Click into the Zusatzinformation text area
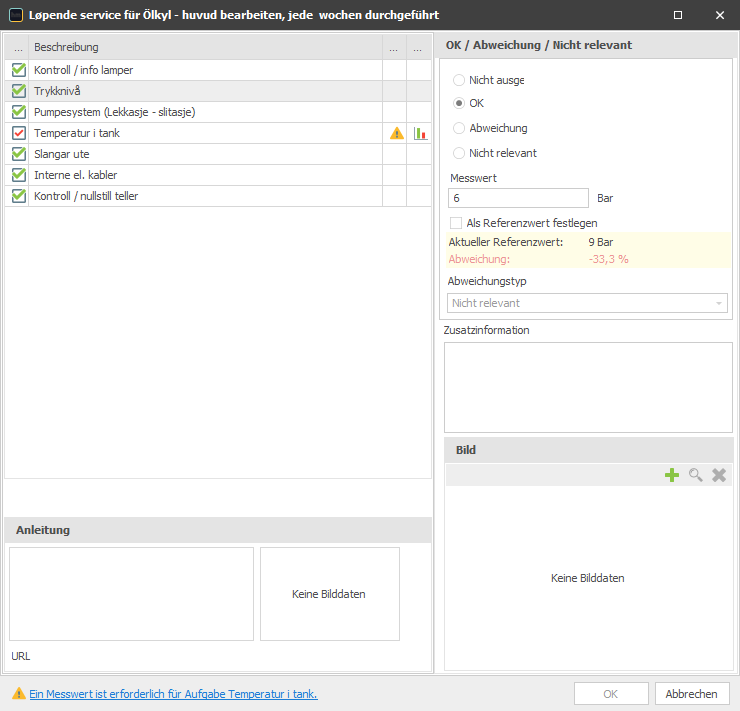Image resolution: width=740 pixels, height=711 pixels. pyautogui.click(x=588, y=387)
